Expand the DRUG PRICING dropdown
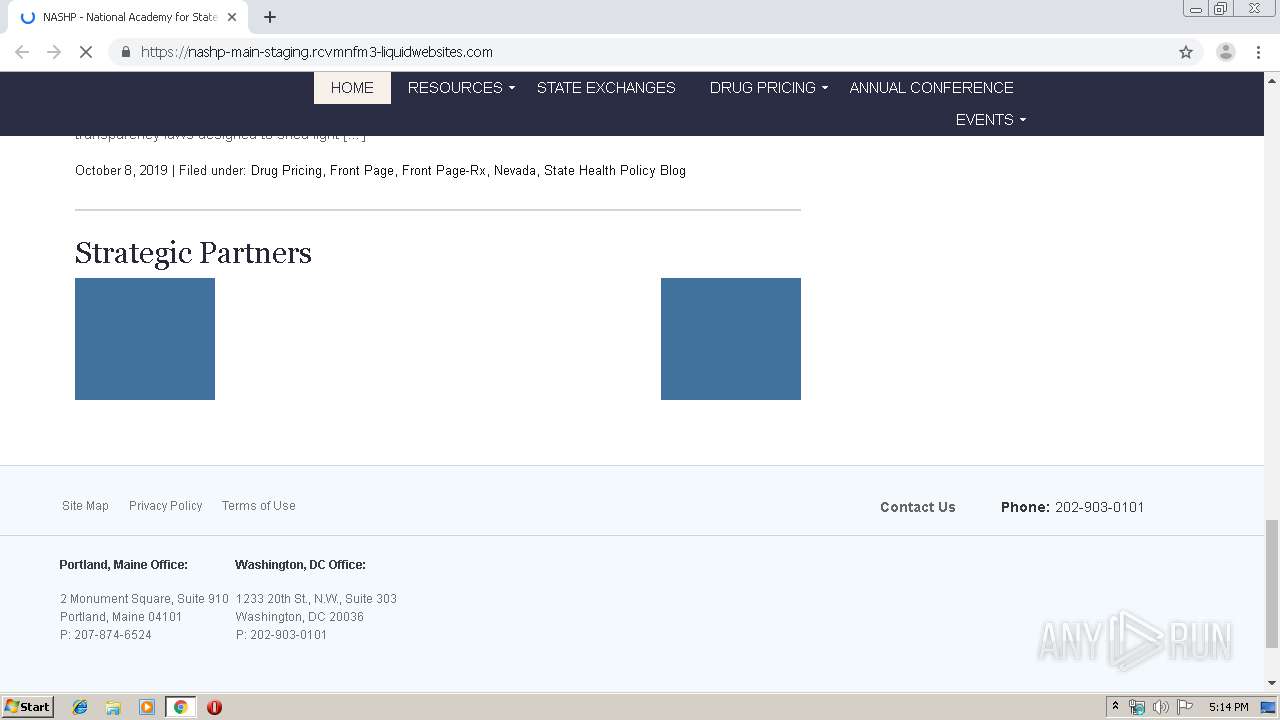The width and height of the screenshot is (1280, 720). click(x=769, y=88)
